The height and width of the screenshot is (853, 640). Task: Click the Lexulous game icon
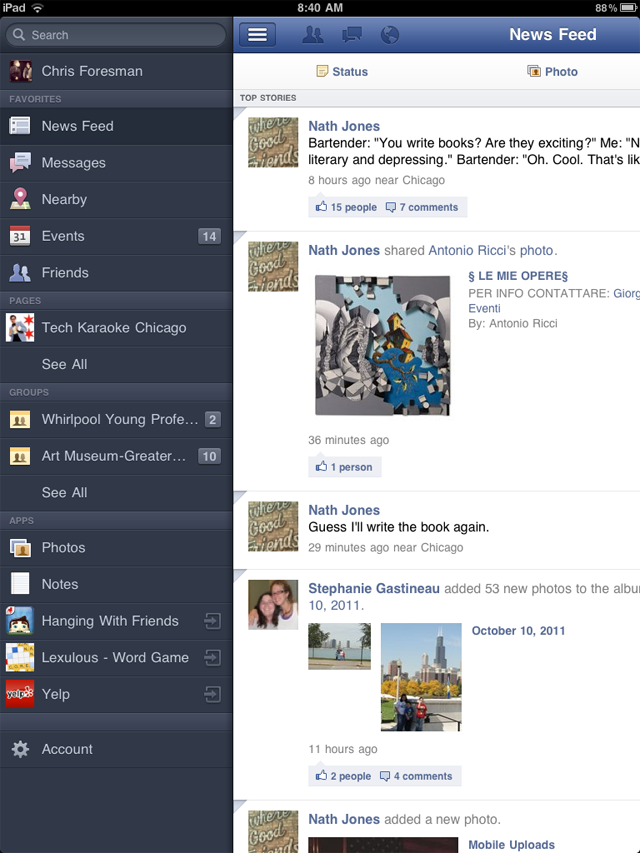point(20,658)
